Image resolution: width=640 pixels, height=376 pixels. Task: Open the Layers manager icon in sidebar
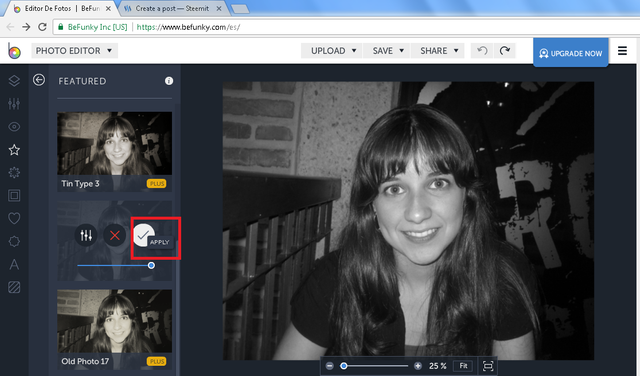pyautogui.click(x=14, y=81)
